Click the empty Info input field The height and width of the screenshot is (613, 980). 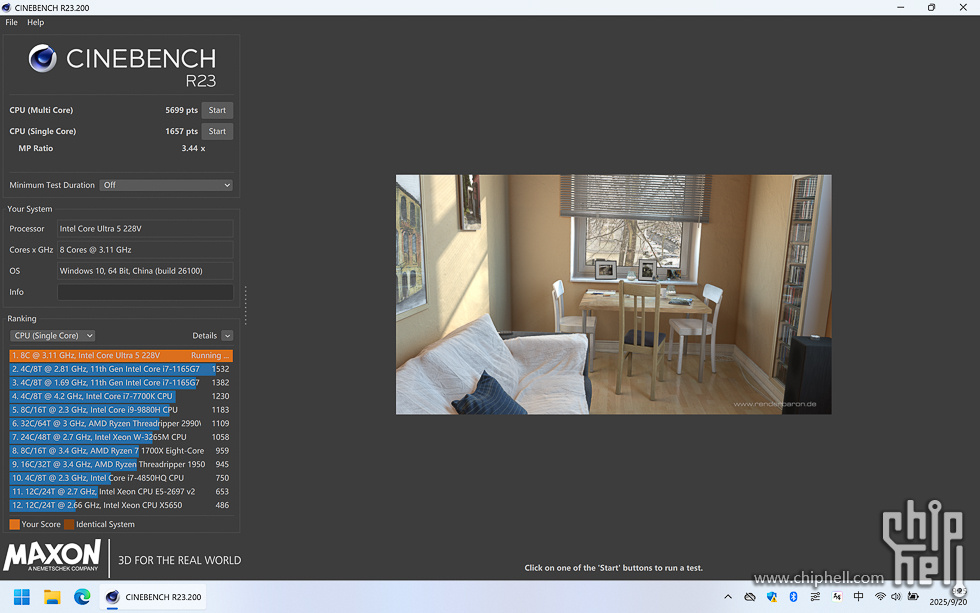(145, 292)
